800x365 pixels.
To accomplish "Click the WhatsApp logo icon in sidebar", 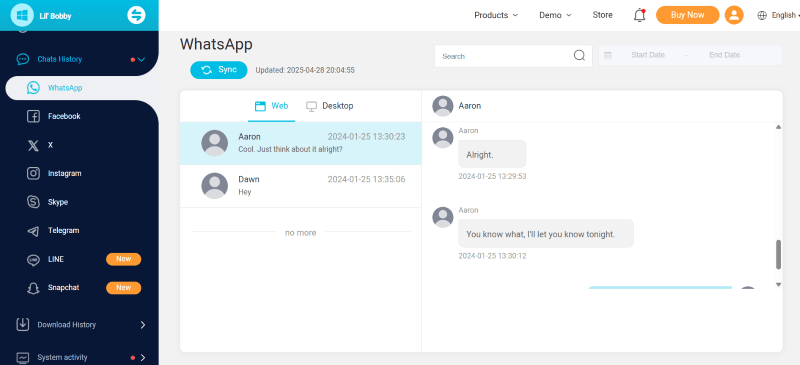I will [x=33, y=88].
